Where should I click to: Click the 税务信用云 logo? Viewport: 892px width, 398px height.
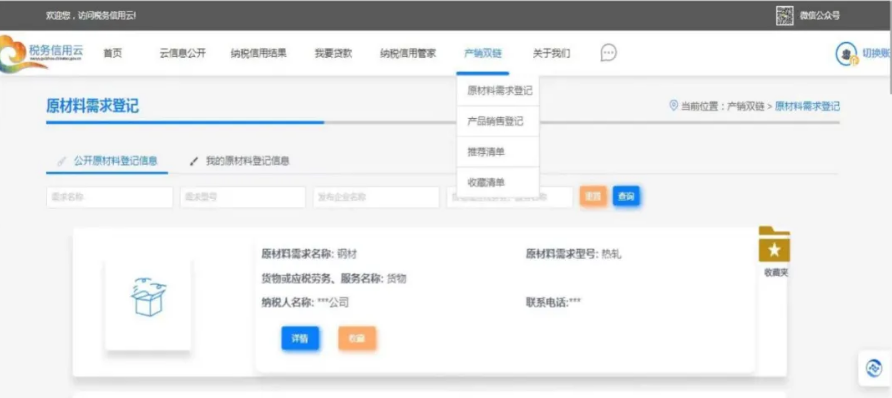point(41,53)
